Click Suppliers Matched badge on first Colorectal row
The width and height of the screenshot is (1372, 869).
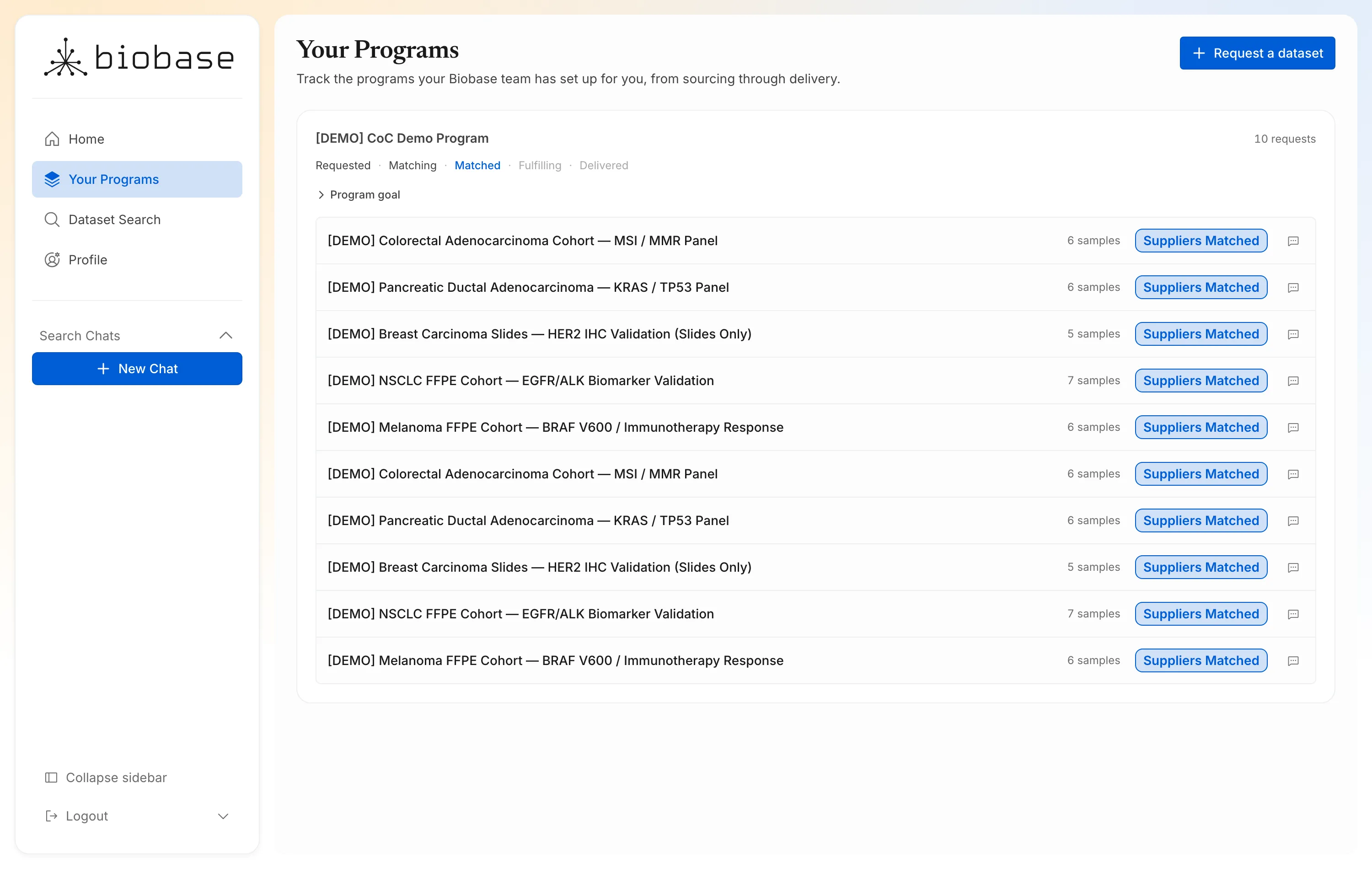[x=1200, y=241]
